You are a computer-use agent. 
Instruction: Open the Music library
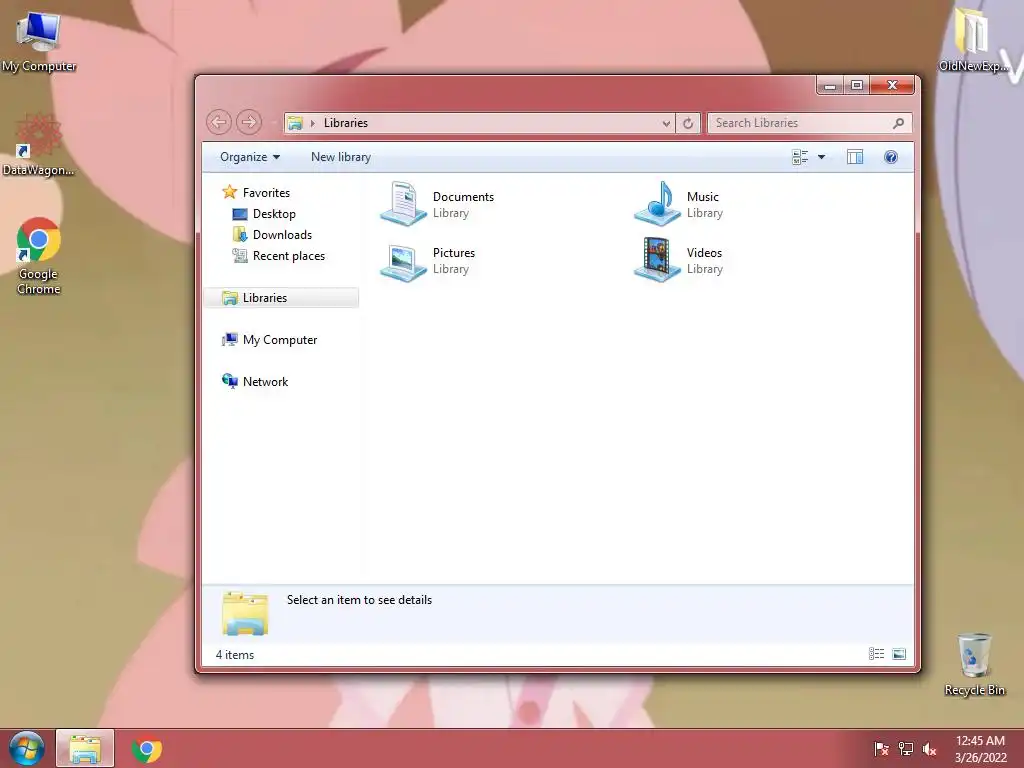pyautogui.click(x=678, y=204)
